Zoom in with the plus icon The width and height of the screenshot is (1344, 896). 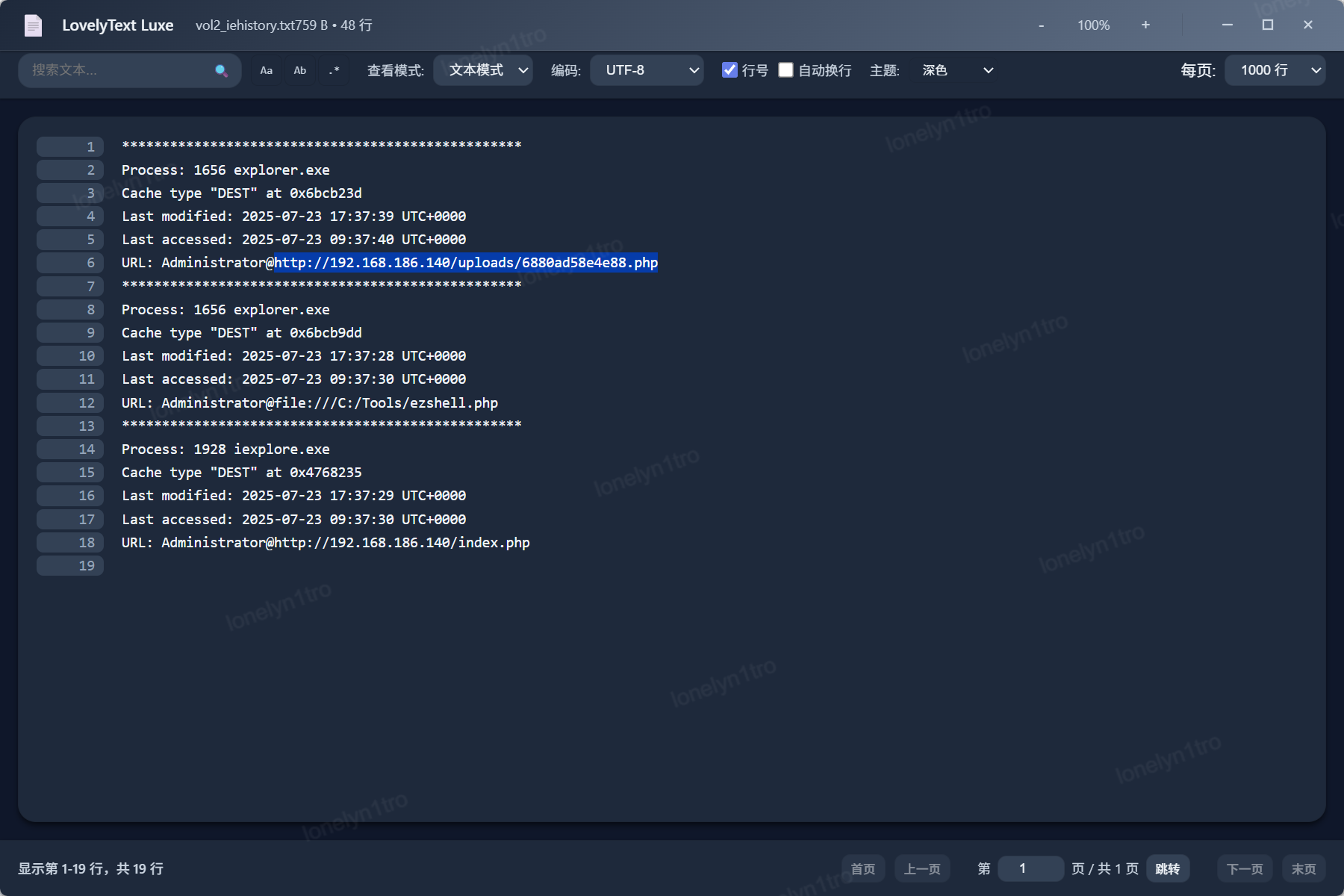[1145, 25]
